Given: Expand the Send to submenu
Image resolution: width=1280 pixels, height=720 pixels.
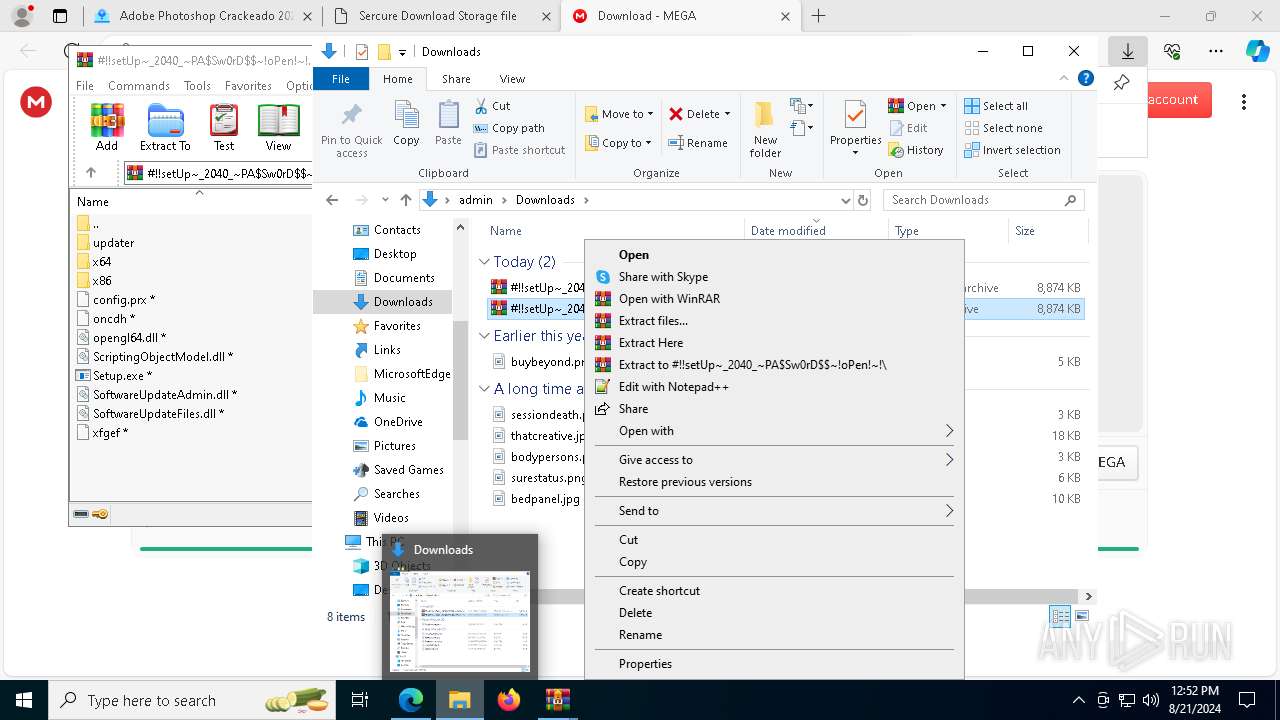Looking at the screenshot, I should click(x=773, y=511).
